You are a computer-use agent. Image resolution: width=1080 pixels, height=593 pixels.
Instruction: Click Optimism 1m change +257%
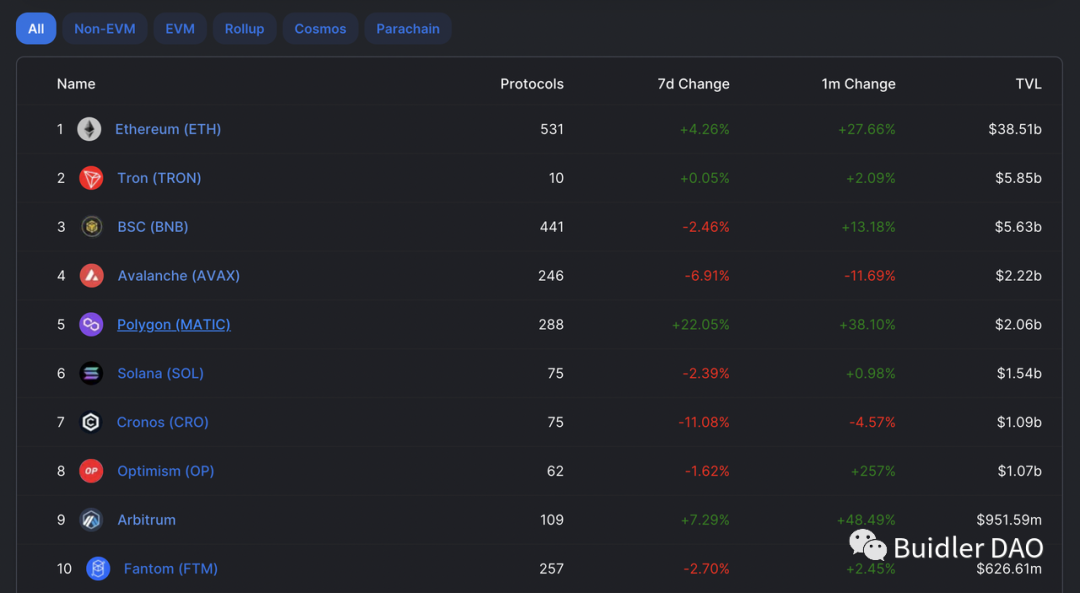point(873,471)
